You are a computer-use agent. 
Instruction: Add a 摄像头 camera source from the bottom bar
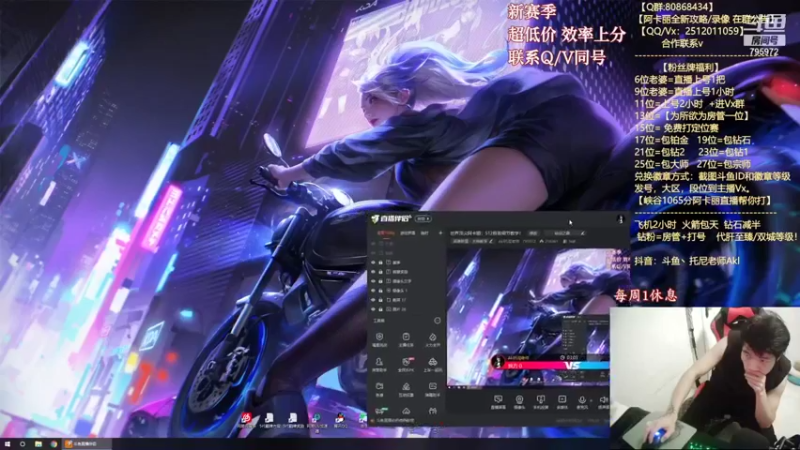(x=519, y=402)
